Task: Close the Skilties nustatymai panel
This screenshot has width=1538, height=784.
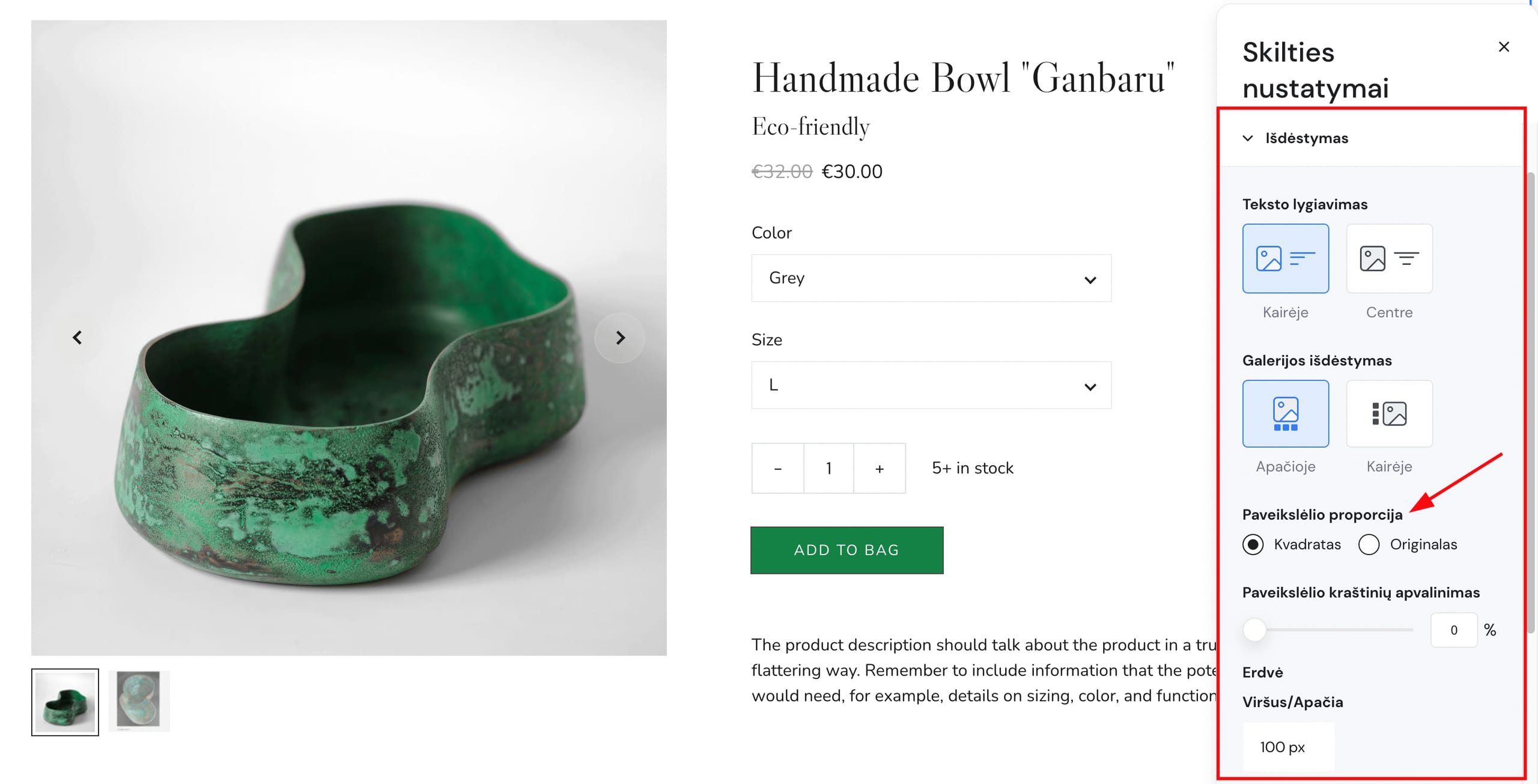Action: click(1503, 47)
